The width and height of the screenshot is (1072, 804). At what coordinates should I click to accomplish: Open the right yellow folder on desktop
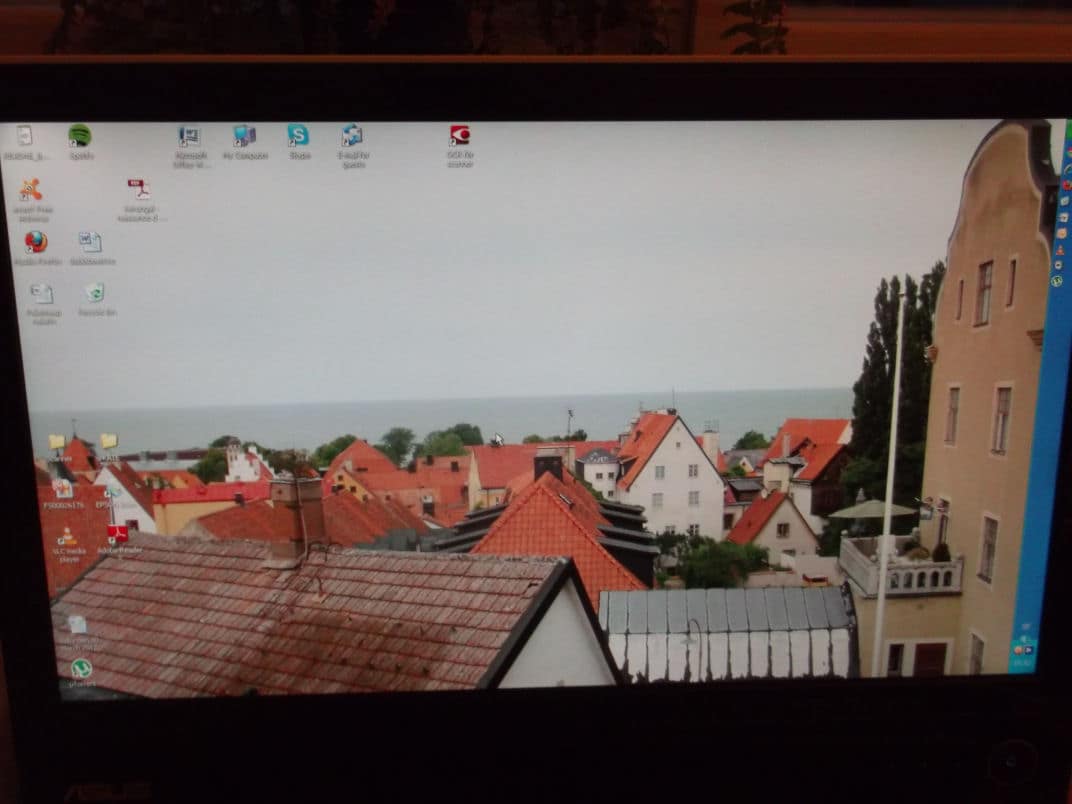[108, 441]
